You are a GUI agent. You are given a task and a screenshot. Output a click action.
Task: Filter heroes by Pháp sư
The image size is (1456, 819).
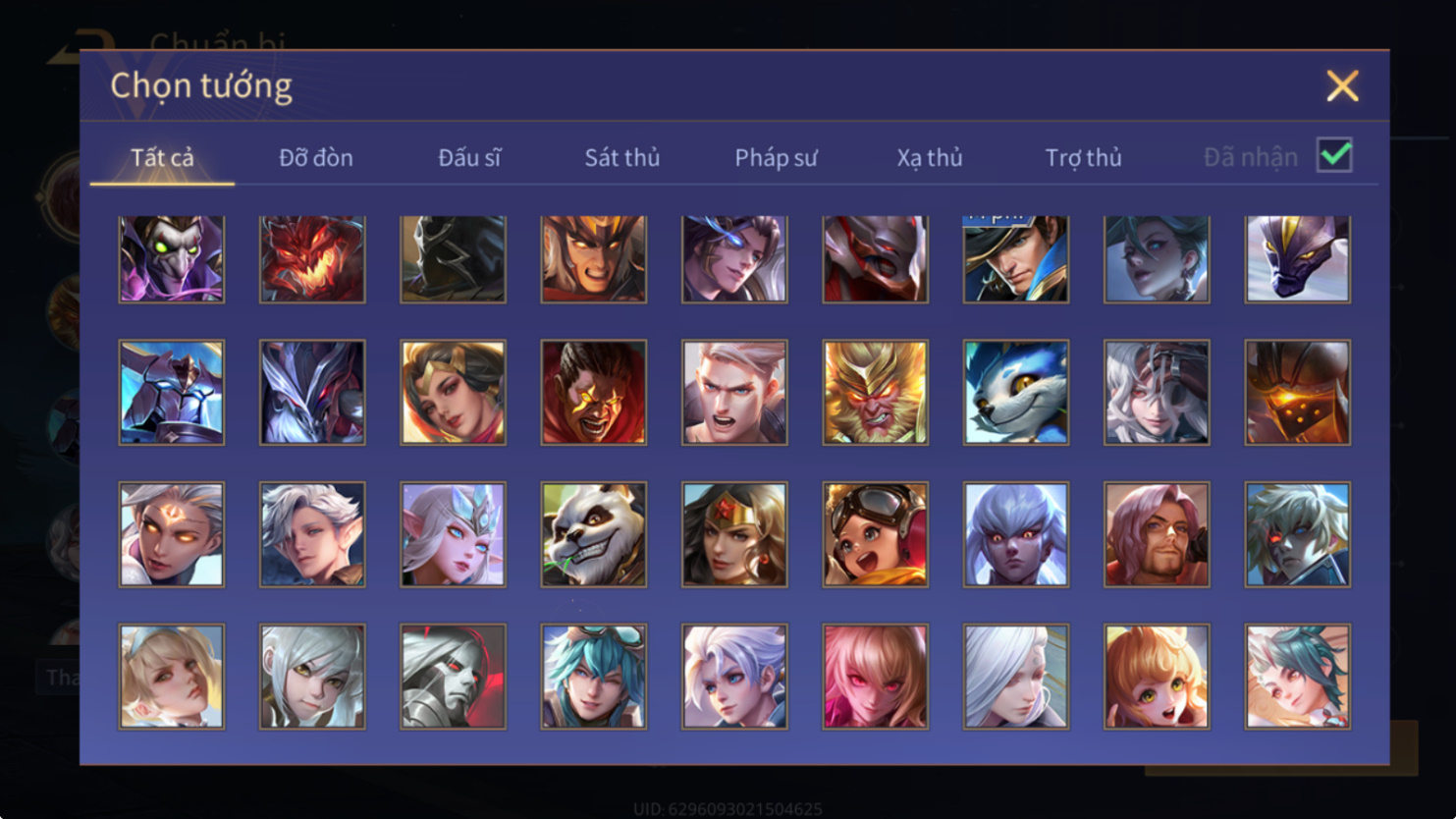click(x=776, y=157)
